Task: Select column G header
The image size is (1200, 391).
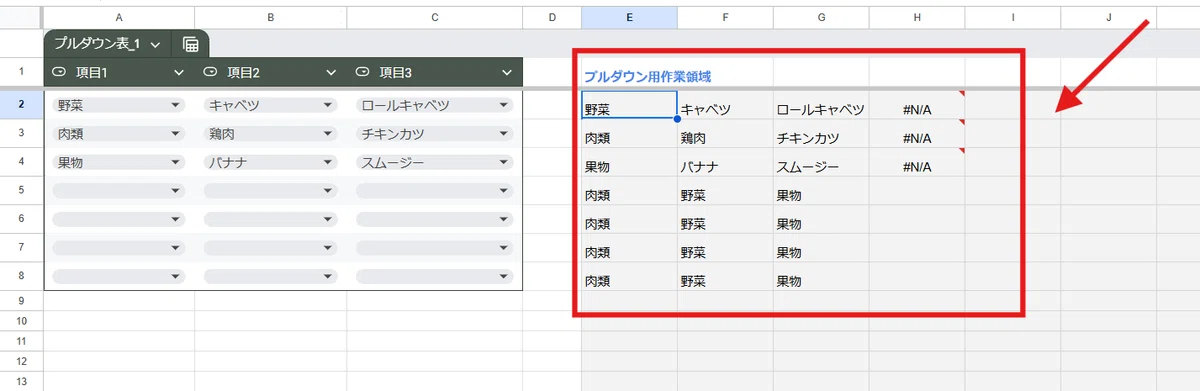Action: click(821, 18)
